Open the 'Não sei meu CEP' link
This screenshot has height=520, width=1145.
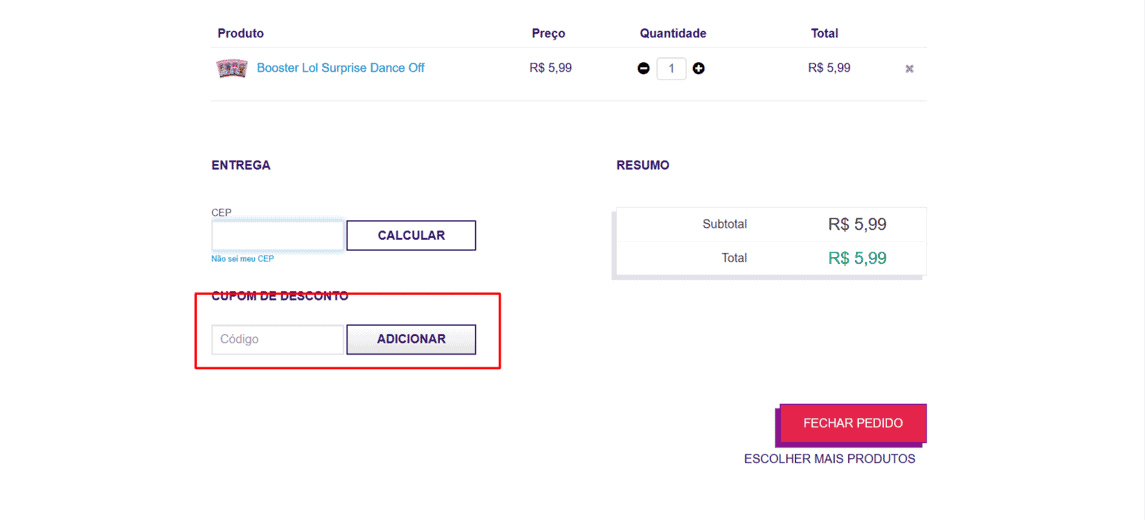(x=242, y=259)
